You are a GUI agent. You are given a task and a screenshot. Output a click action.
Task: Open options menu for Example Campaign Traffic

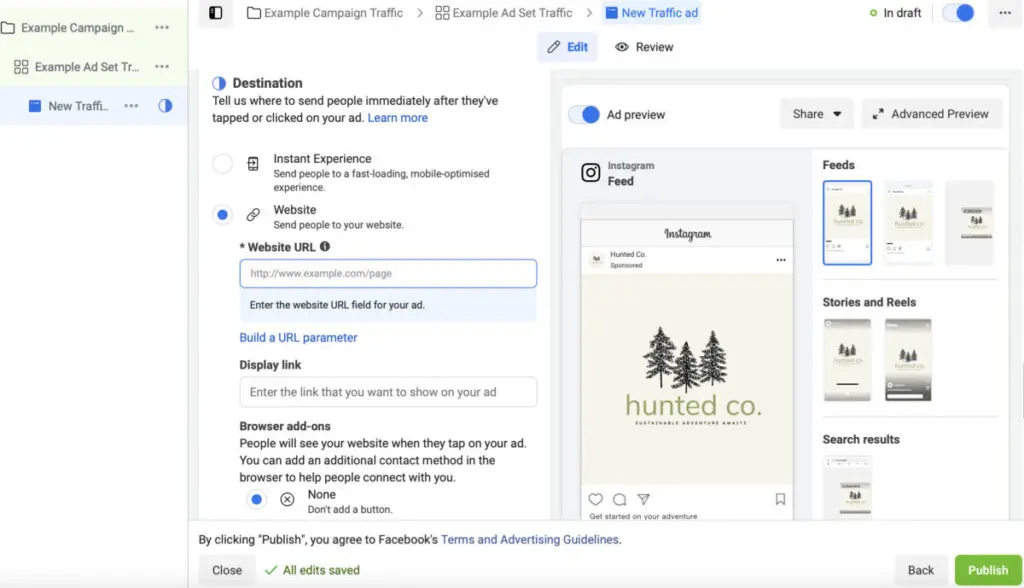click(162, 28)
